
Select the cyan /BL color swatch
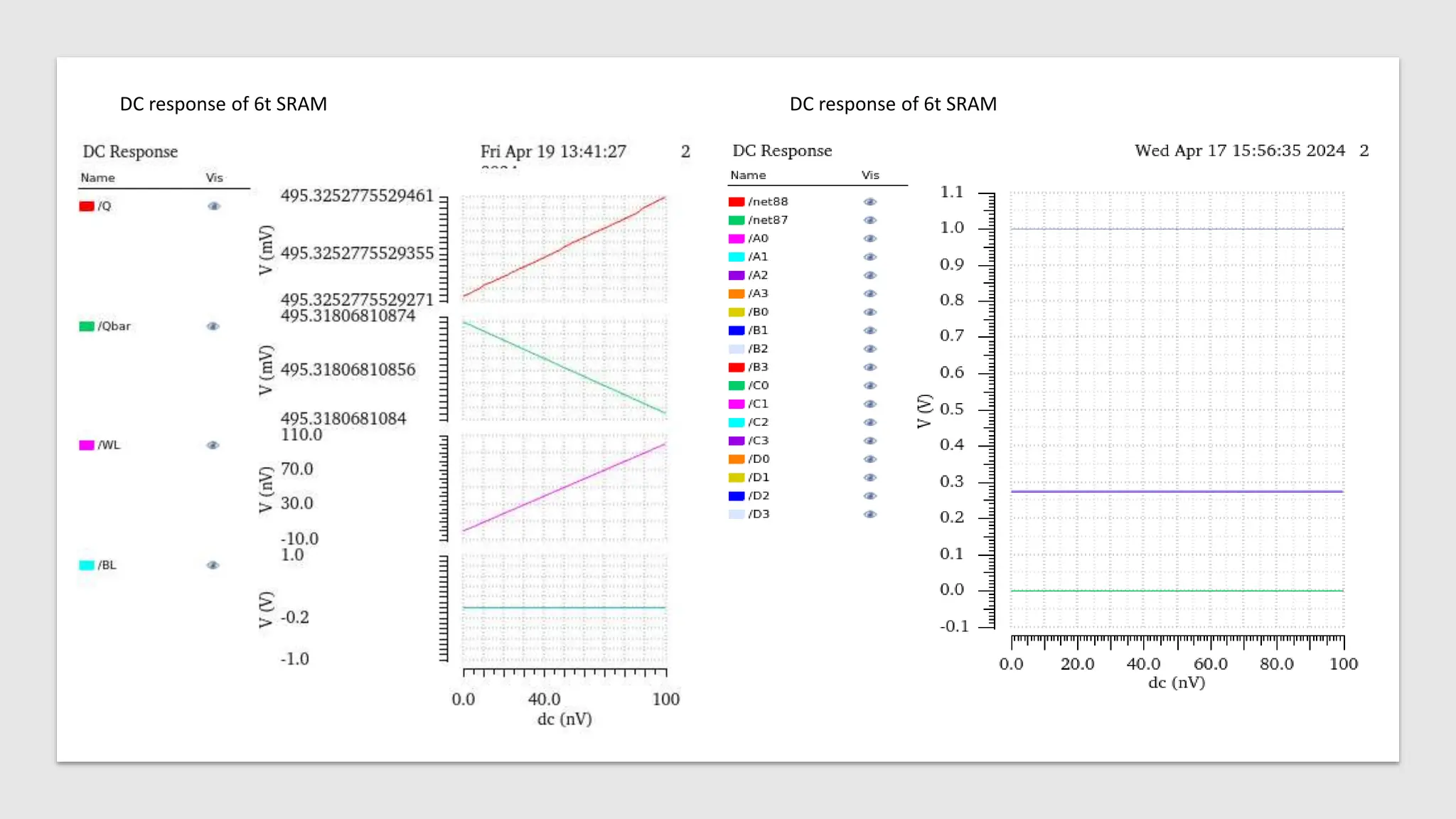pos(87,565)
